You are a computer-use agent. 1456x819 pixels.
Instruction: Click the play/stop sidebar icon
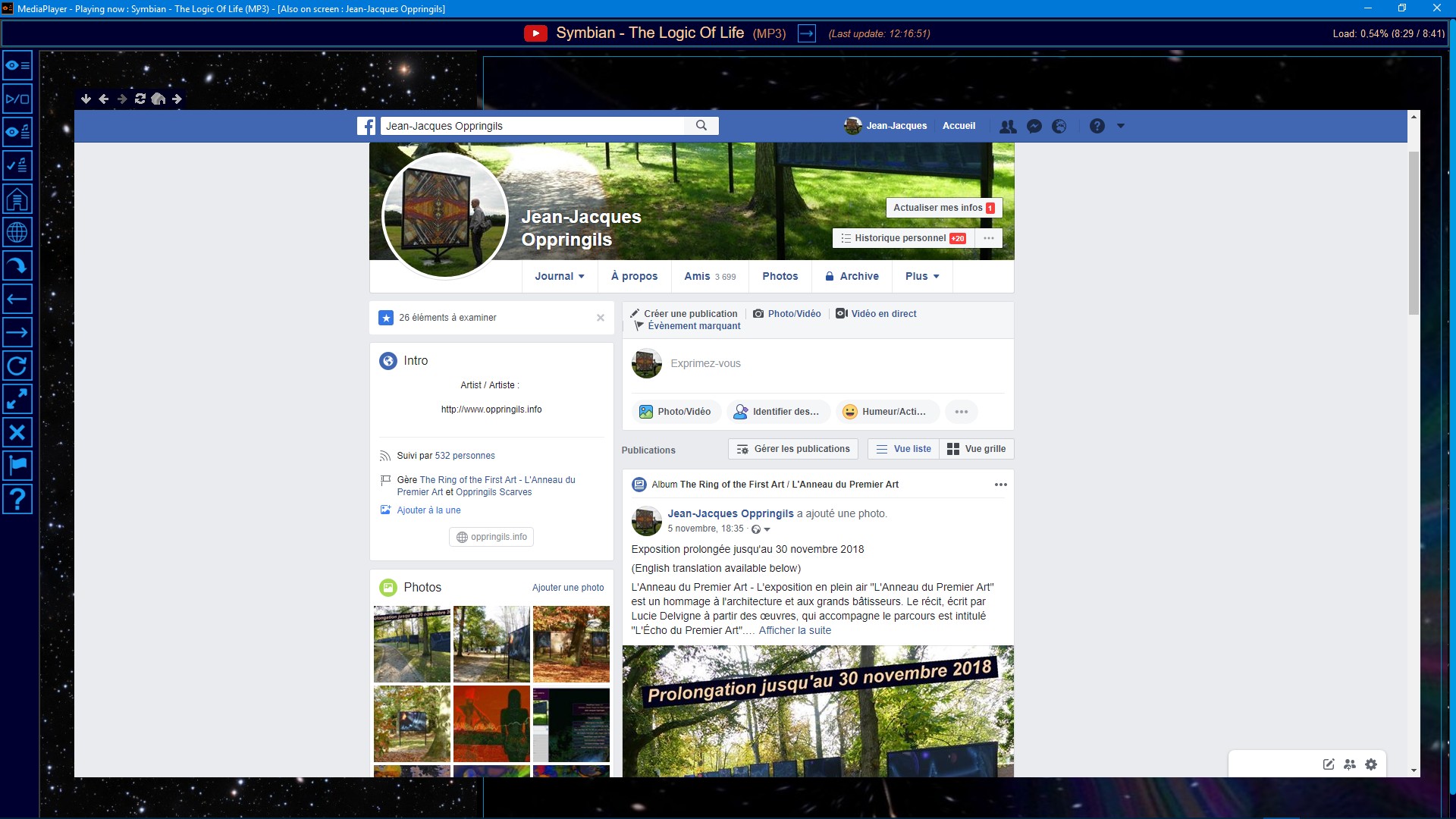click(x=17, y=99)
